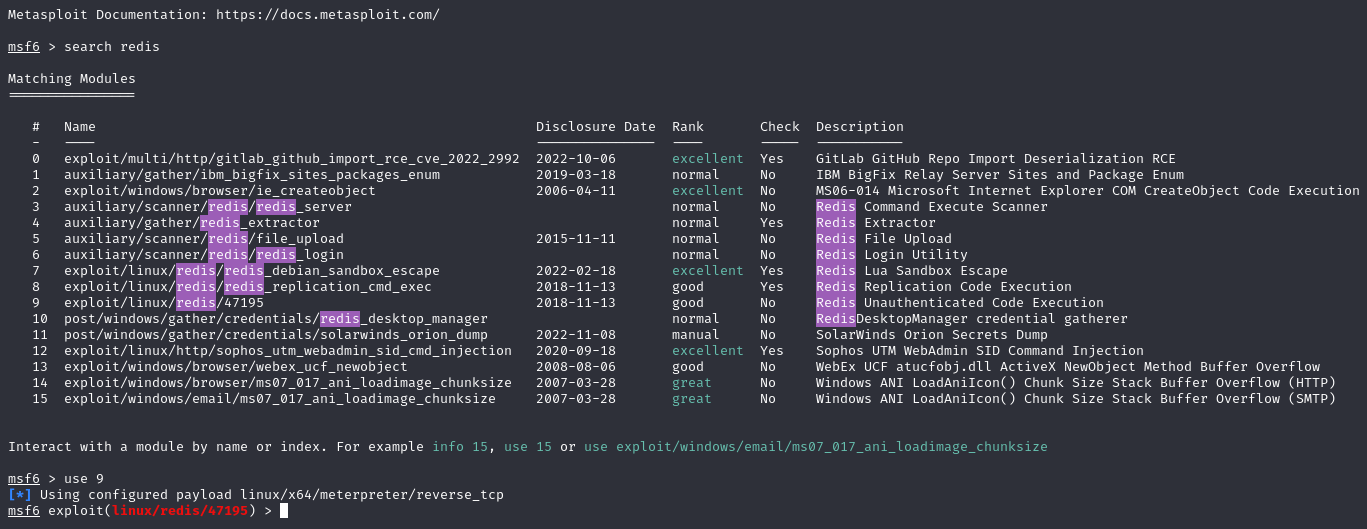The height and width of the screenshot is (529, 1367).
Task: Click the auxiliary/gather/redis_extractor module row
Action: click(x=192, y=223)
